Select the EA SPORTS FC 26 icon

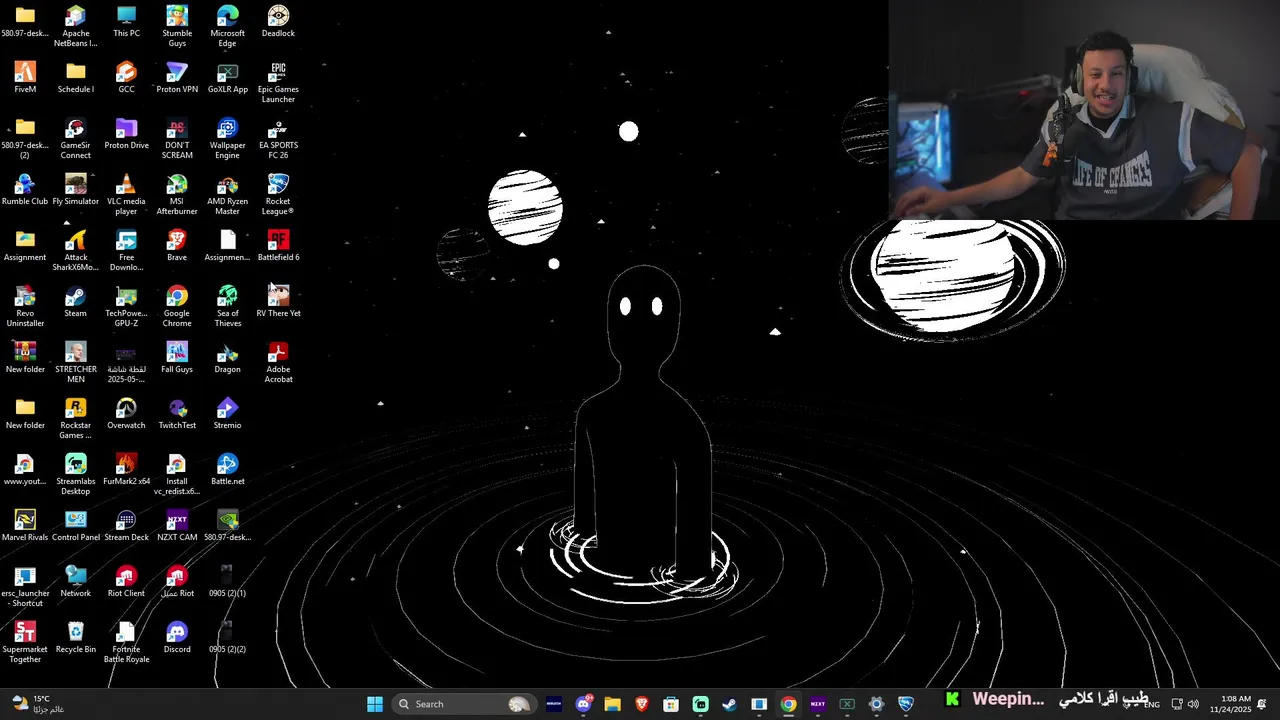click(278, 138)
